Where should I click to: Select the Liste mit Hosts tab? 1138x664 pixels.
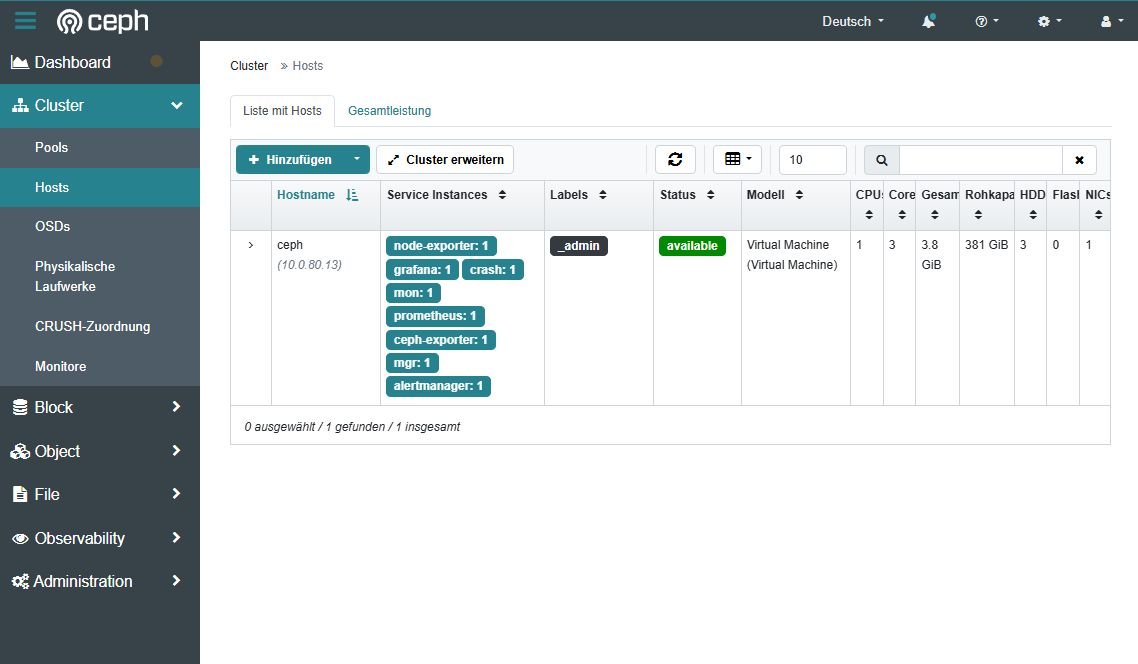(282, 111)
